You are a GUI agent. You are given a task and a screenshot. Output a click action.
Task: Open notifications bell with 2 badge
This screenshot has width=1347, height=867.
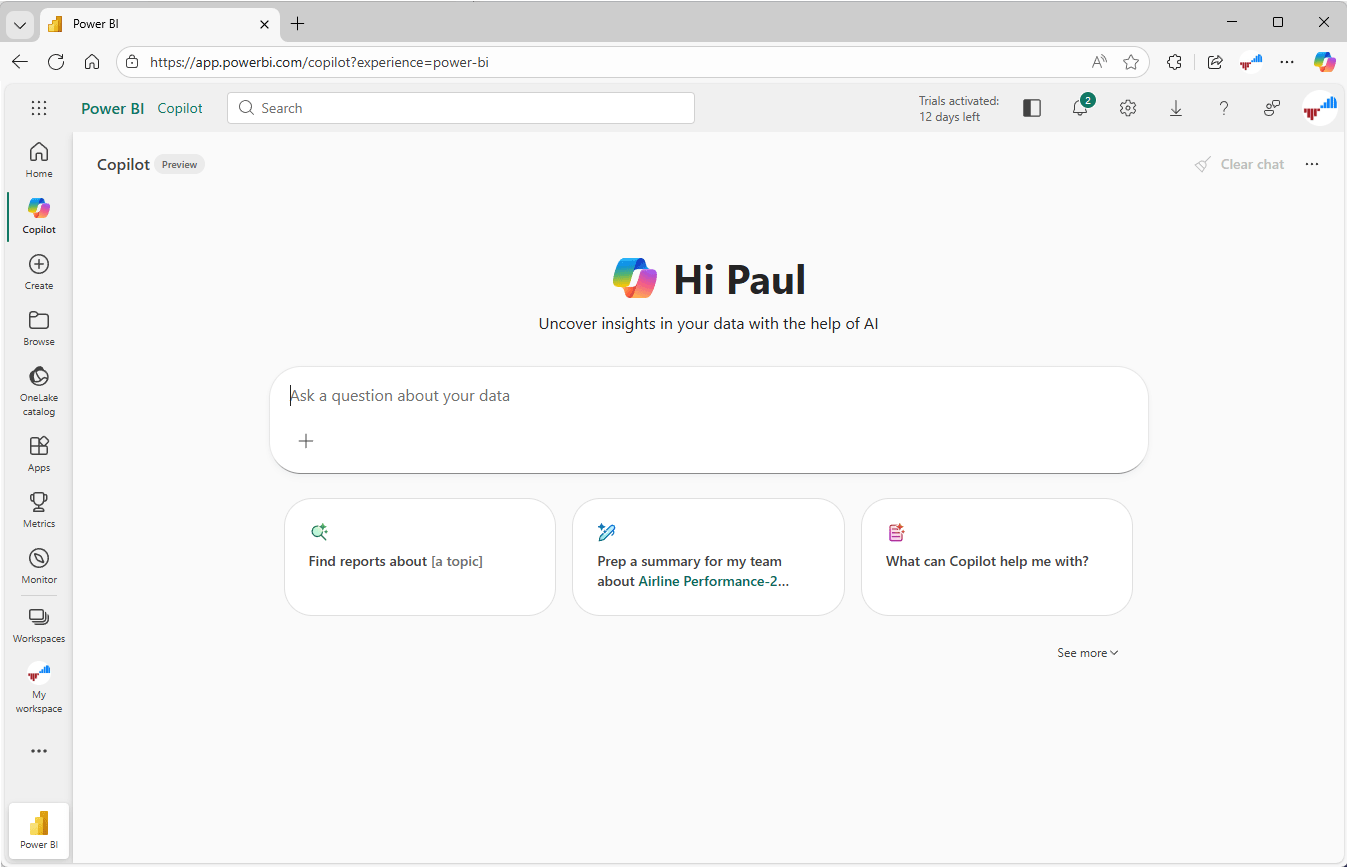(1080, 108)
